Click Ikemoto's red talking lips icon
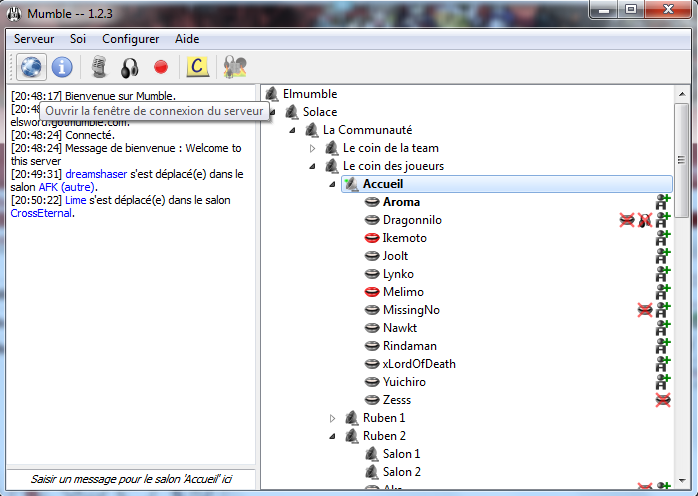Viewport: 698px width, 496px height. [372, 238]
